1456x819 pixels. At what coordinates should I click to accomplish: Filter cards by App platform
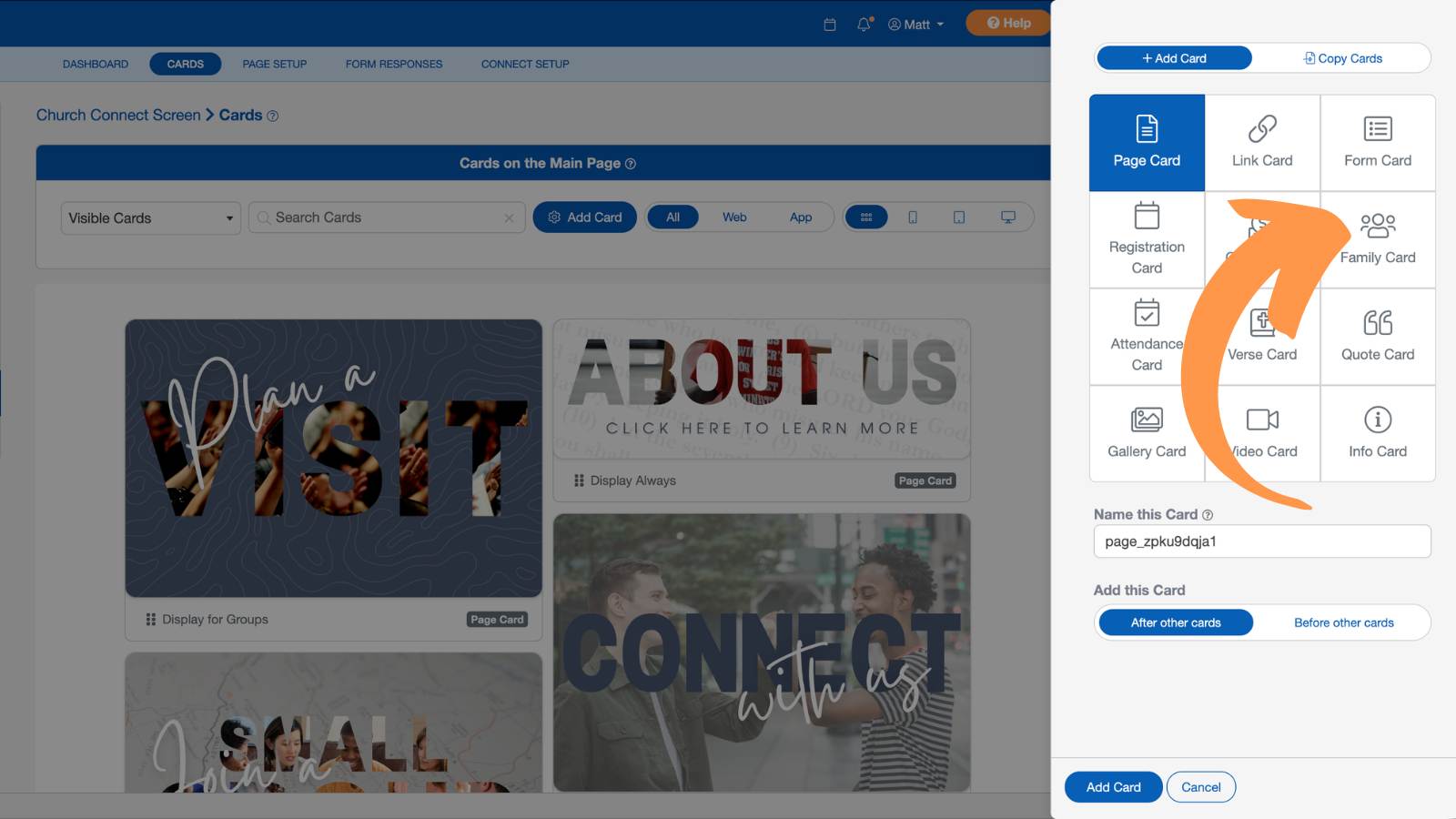[x=801, y=217]
